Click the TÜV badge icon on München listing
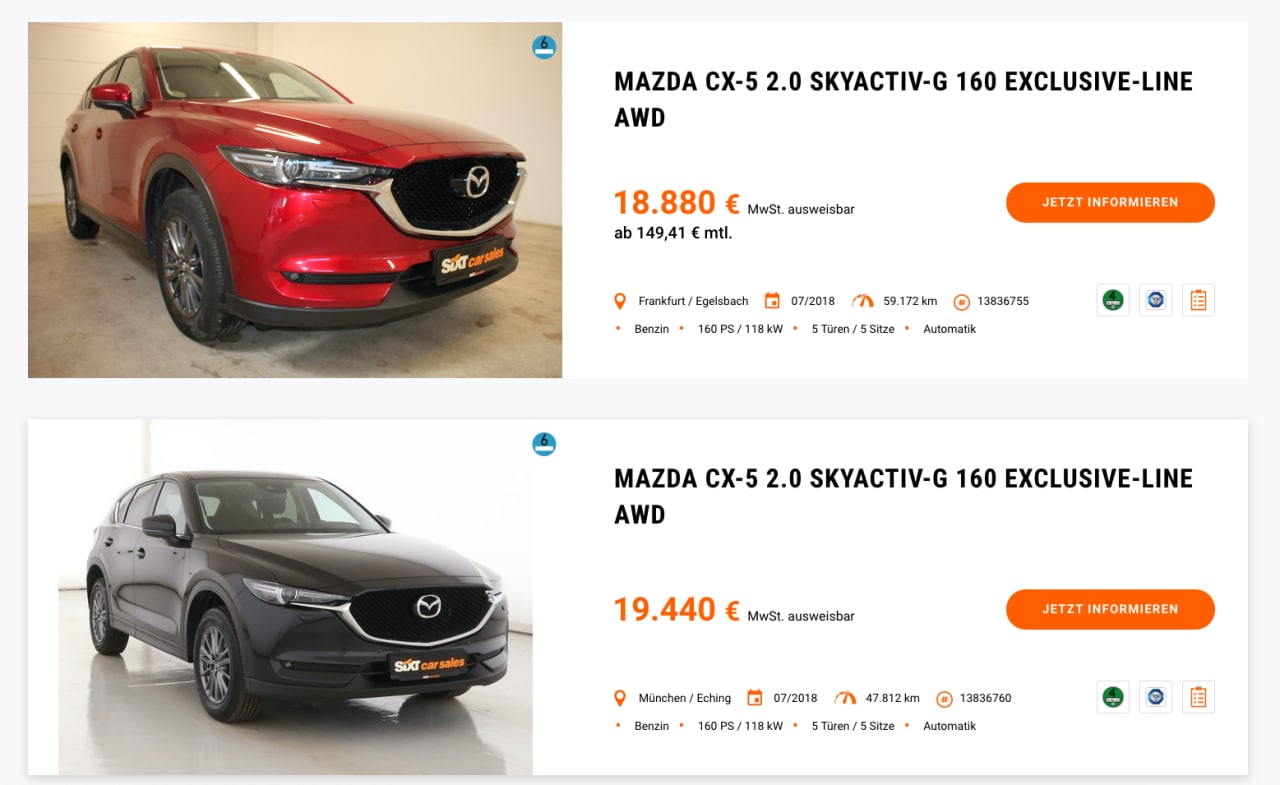 pos(1156,697)
